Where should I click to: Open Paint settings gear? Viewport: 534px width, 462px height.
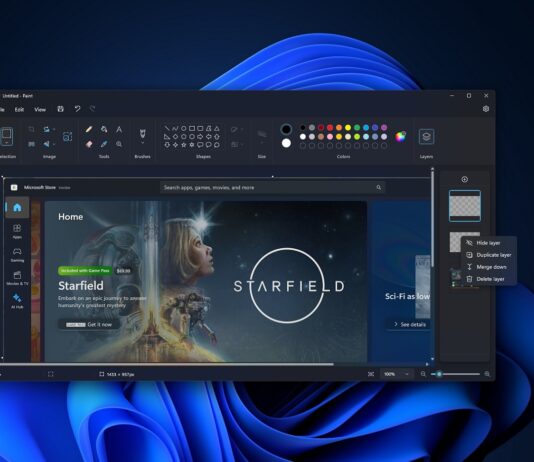click(x=486, y=109)
